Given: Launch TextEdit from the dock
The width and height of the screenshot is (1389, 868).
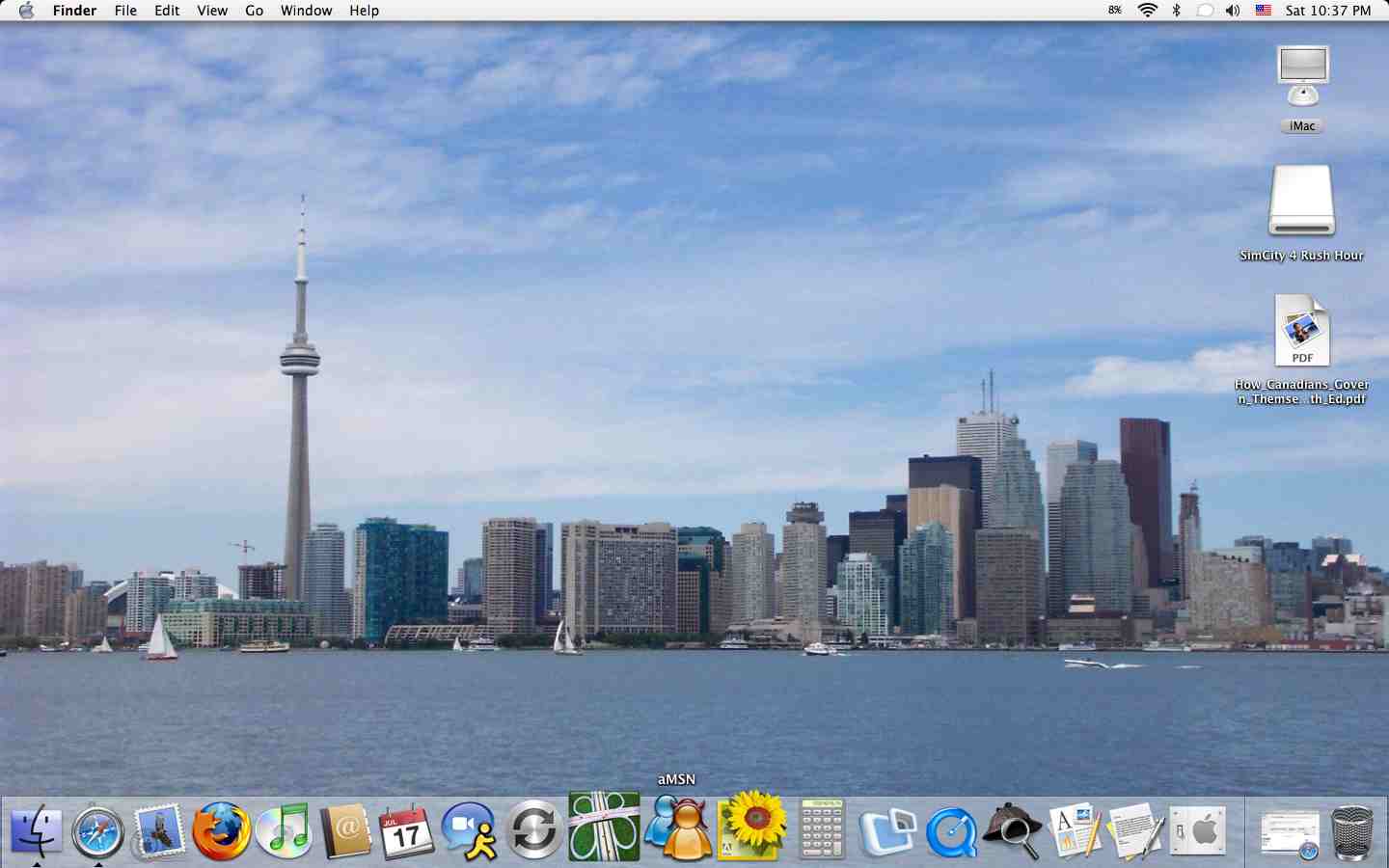Looking at the screenshot, I should coord(1136,831).
